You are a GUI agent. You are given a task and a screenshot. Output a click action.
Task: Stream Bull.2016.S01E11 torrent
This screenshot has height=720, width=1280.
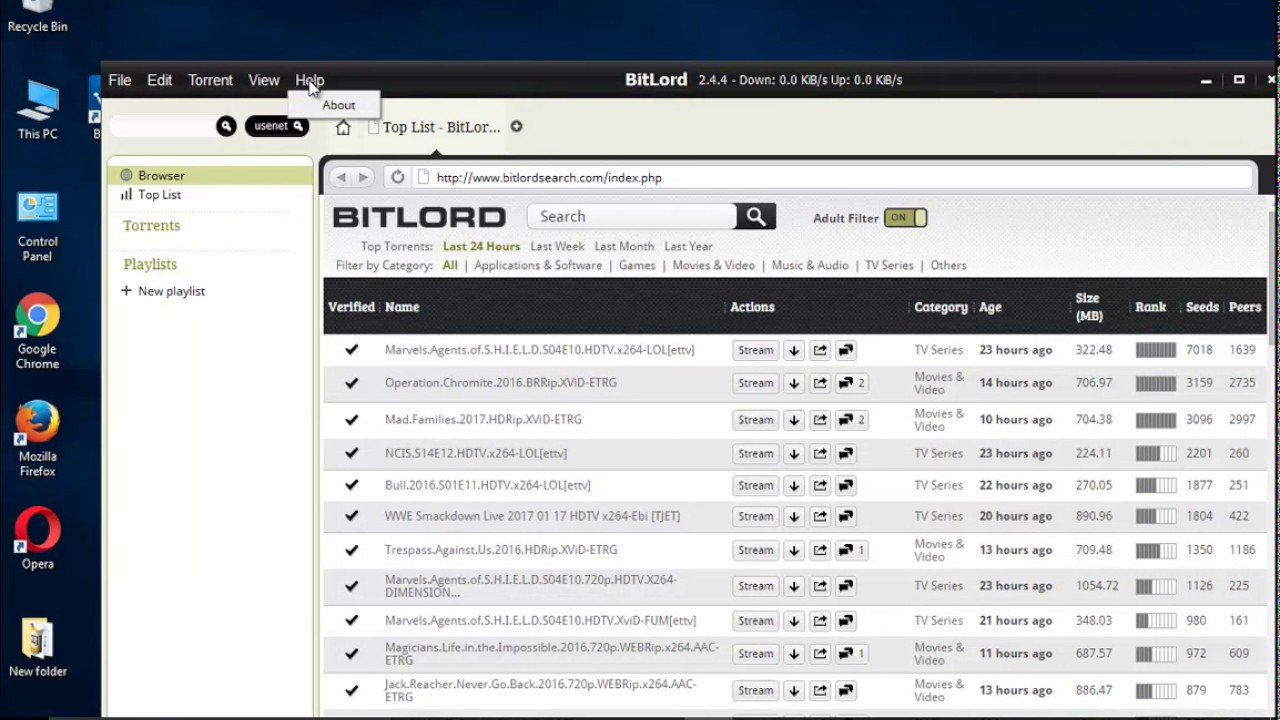755,485
